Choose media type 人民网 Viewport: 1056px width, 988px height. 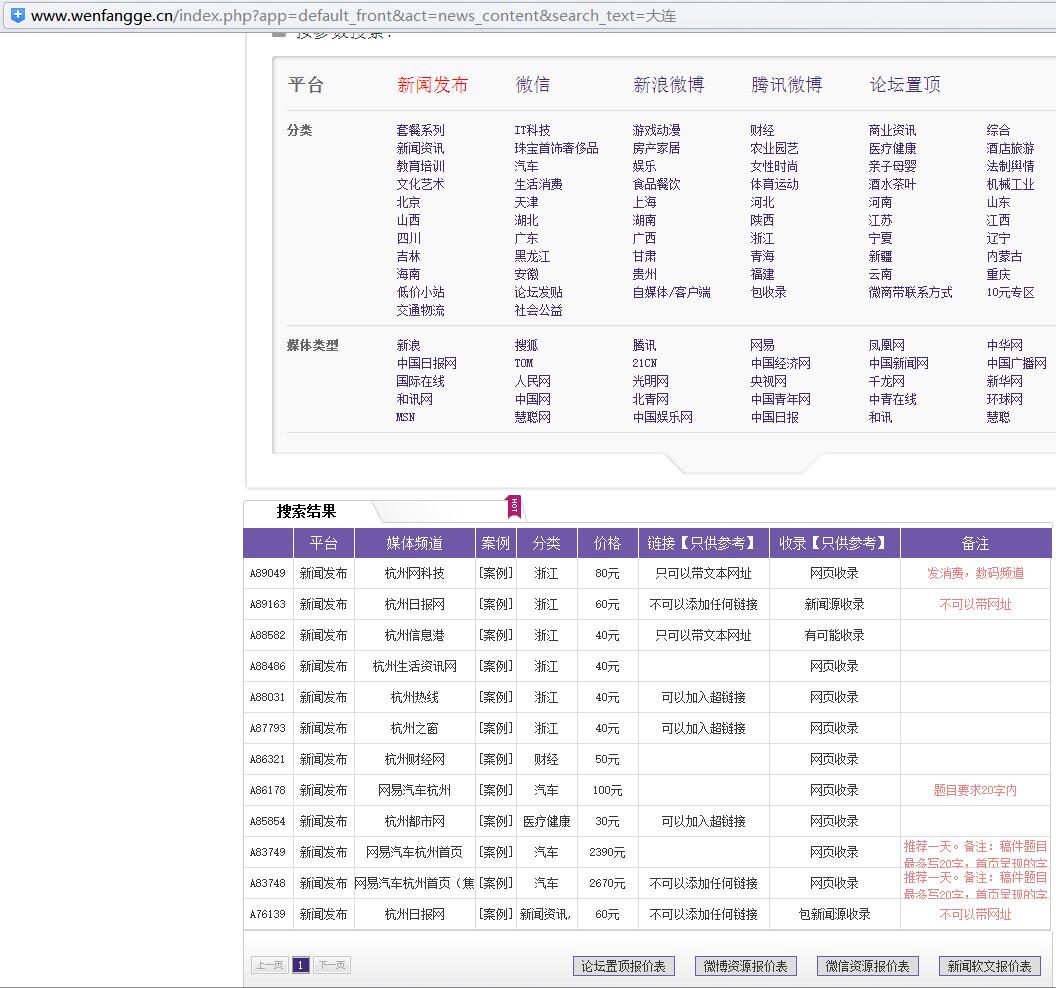(532, 382)
